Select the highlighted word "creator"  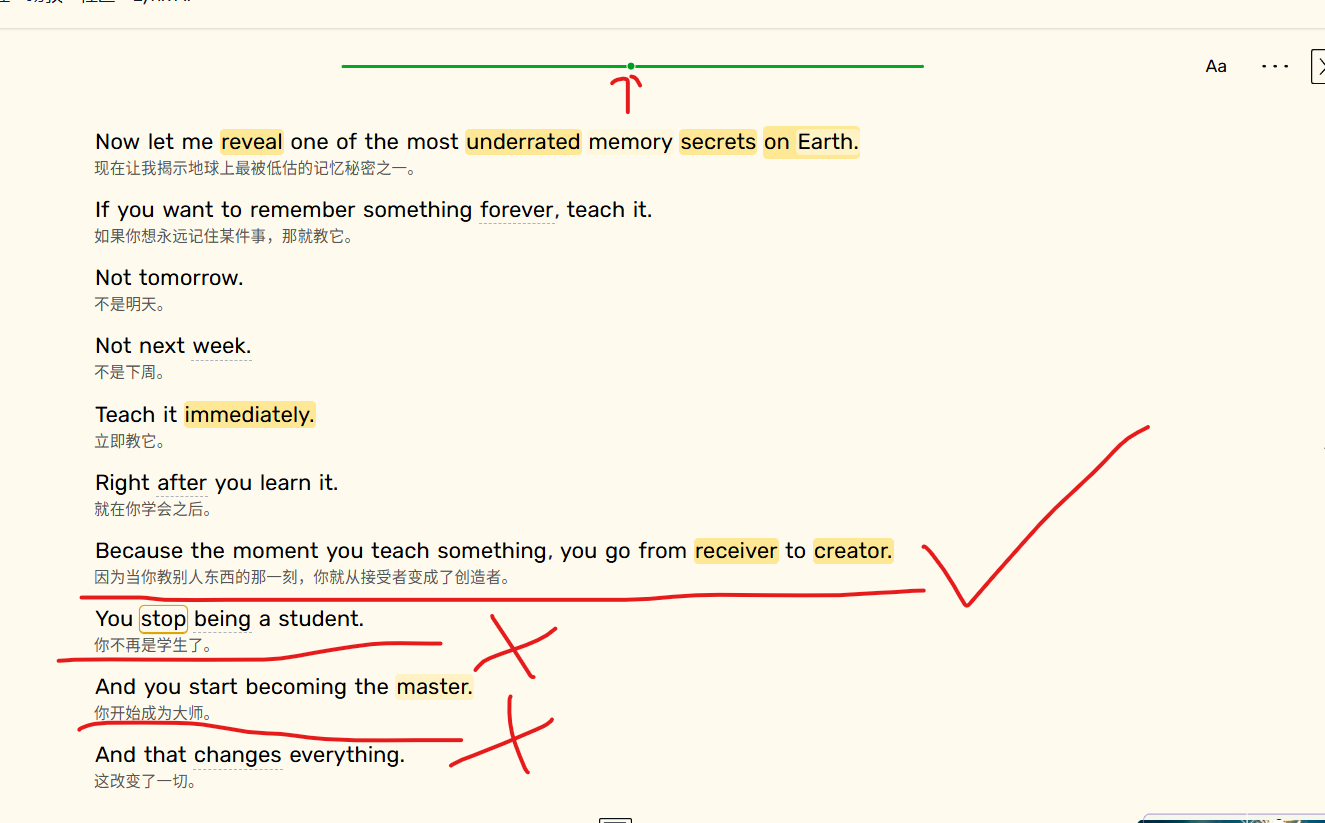853,551
